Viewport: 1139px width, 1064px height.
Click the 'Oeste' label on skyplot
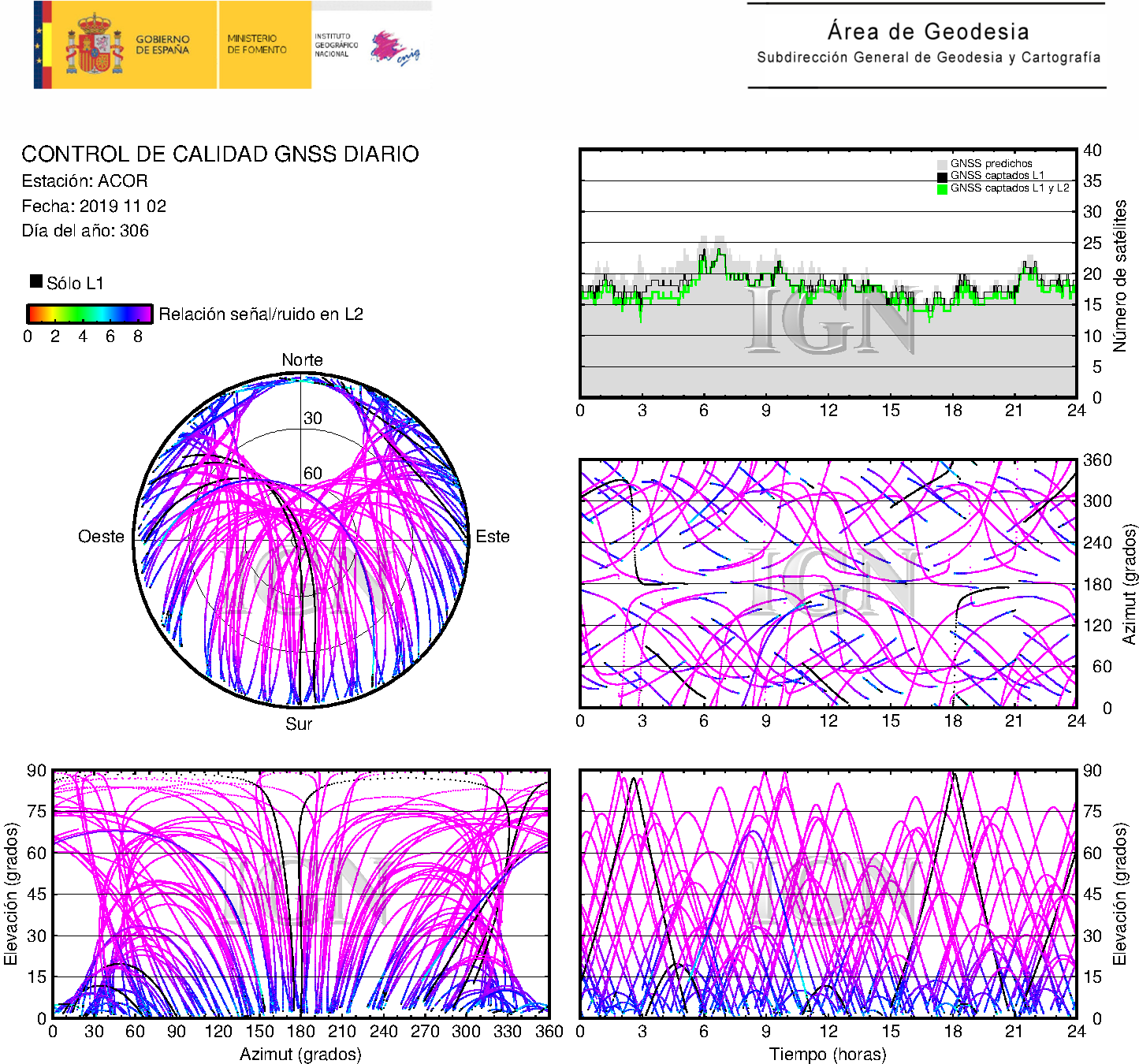pyautogui.click(x=101, y=537)
